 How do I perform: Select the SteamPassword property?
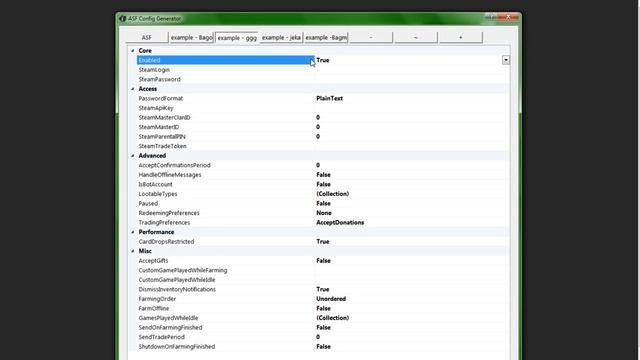point(159,79)
